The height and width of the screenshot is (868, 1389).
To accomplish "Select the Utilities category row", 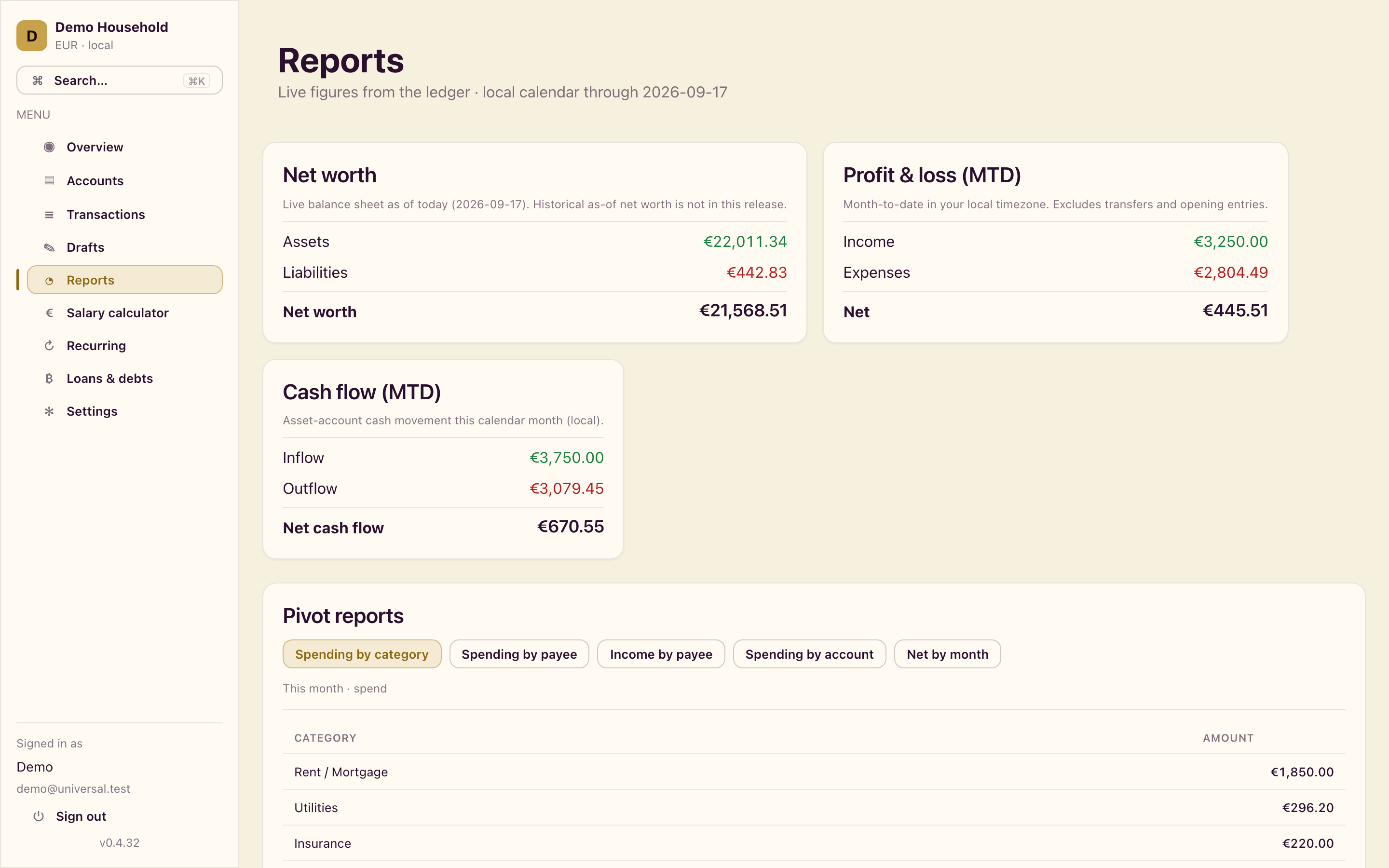I will 813,808.
